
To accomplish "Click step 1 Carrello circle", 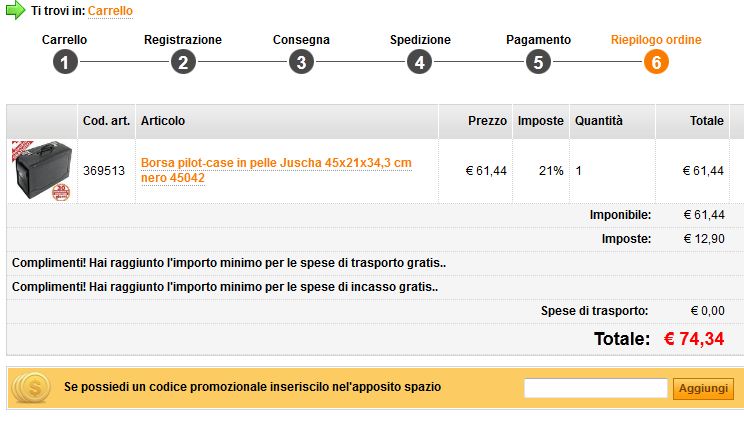I will [x=65, y=62].
